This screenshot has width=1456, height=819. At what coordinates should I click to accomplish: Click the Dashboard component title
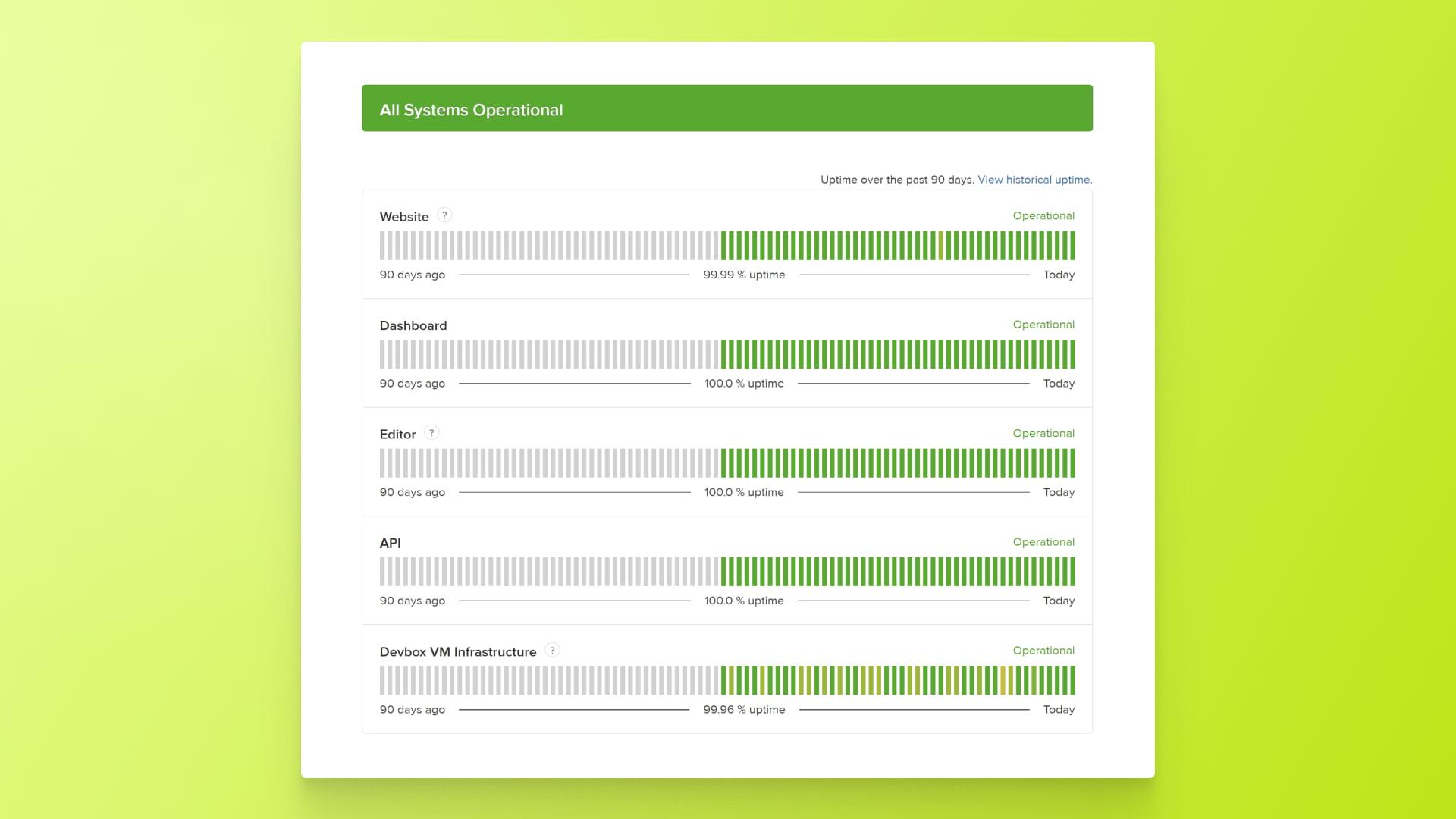413,325
